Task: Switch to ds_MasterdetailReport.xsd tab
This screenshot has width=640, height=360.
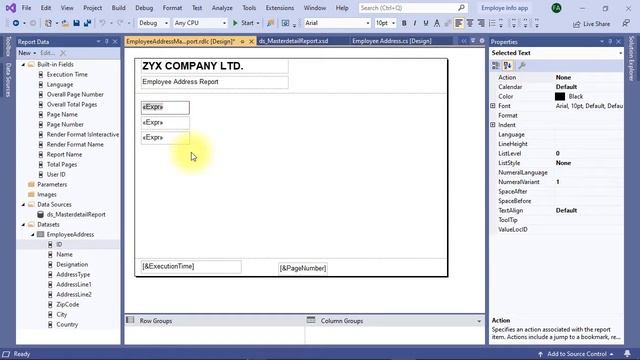Action: point(293,41)
